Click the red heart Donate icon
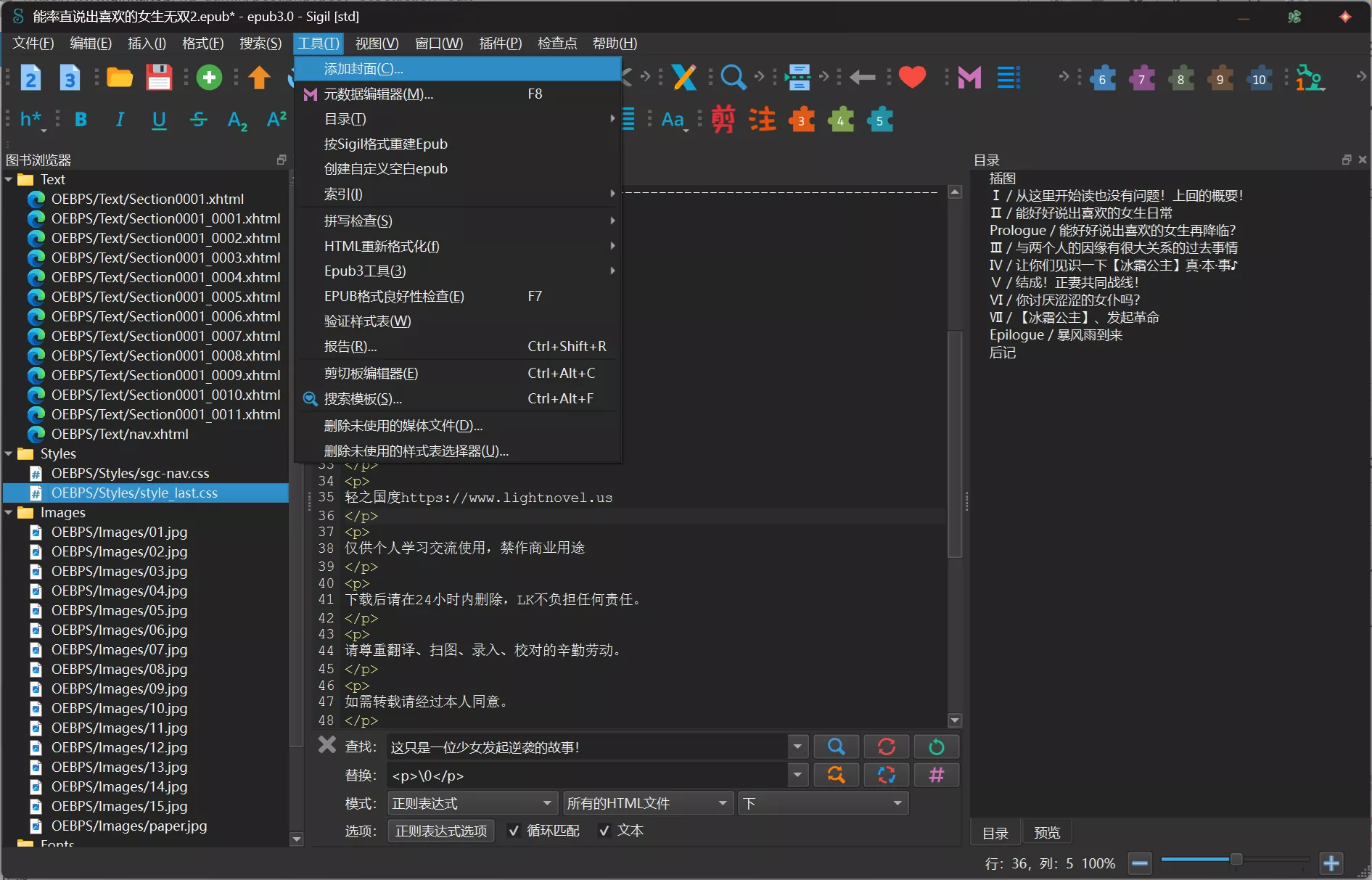The image size is (1372, 880). (x=912, y=77)
